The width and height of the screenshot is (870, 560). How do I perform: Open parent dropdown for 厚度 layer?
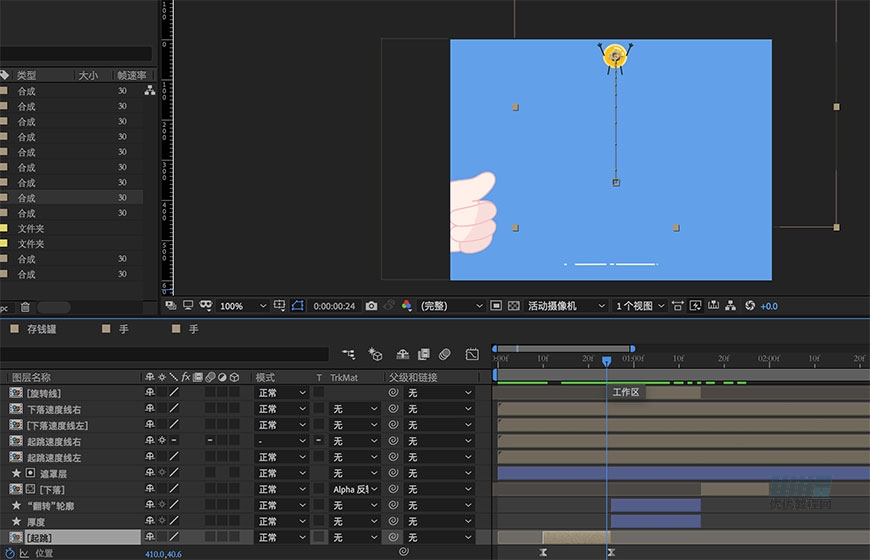point(439,522)
